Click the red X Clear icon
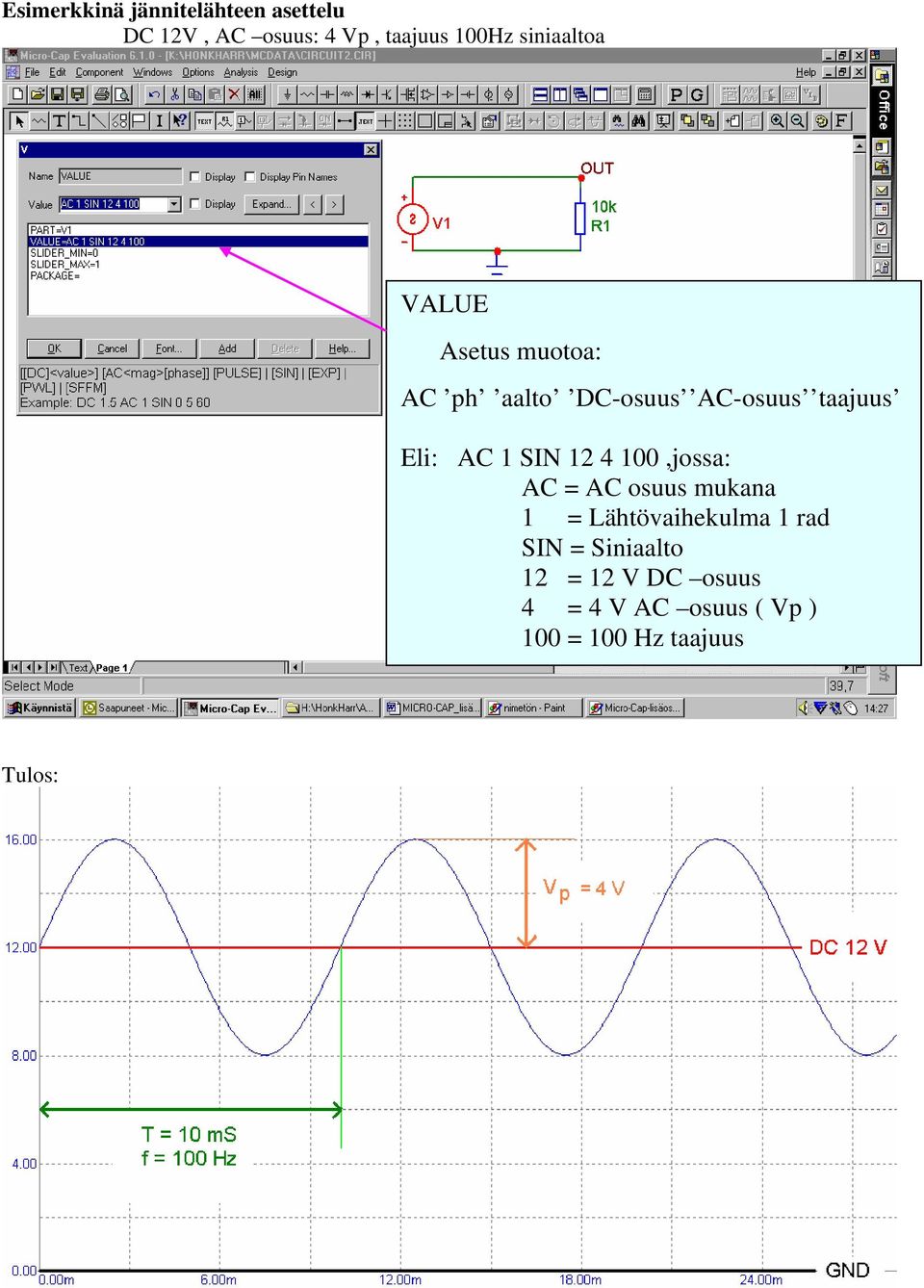Viewport: 924px width, 1288px height. pyautogui.click(x=234, y=94)
